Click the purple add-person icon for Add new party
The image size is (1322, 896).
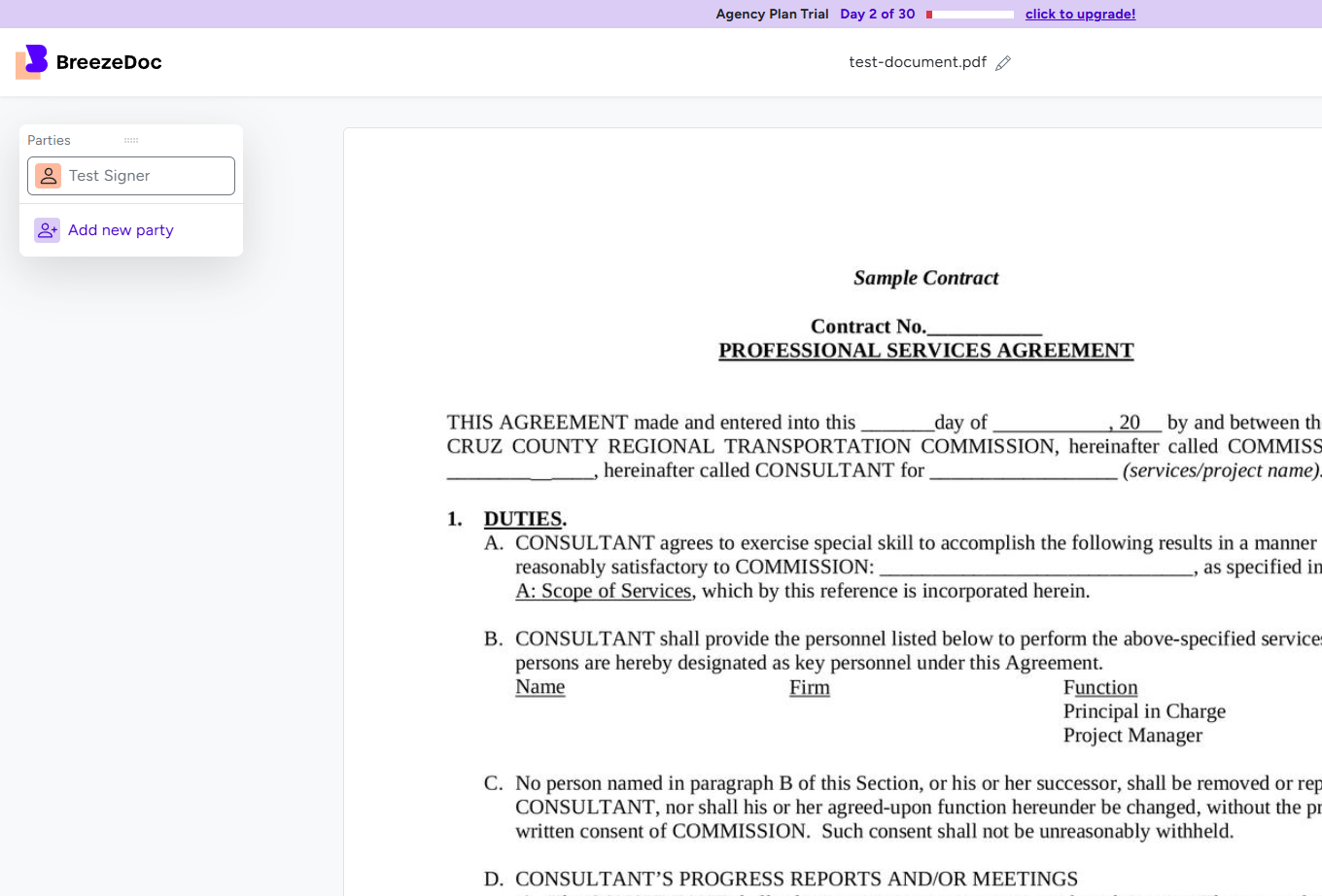click(47, 229)
